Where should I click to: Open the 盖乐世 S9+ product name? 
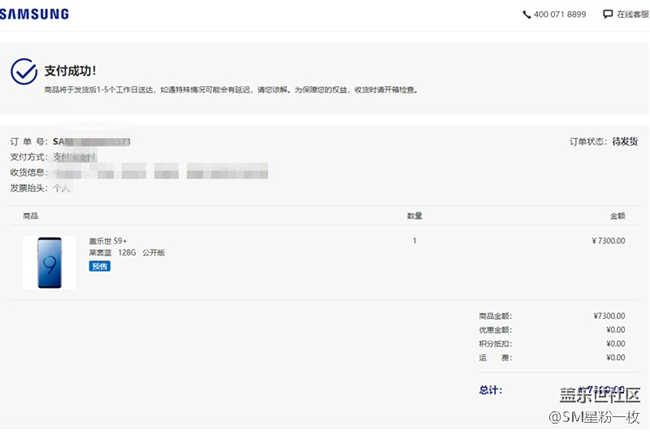(x=108, y=241)
